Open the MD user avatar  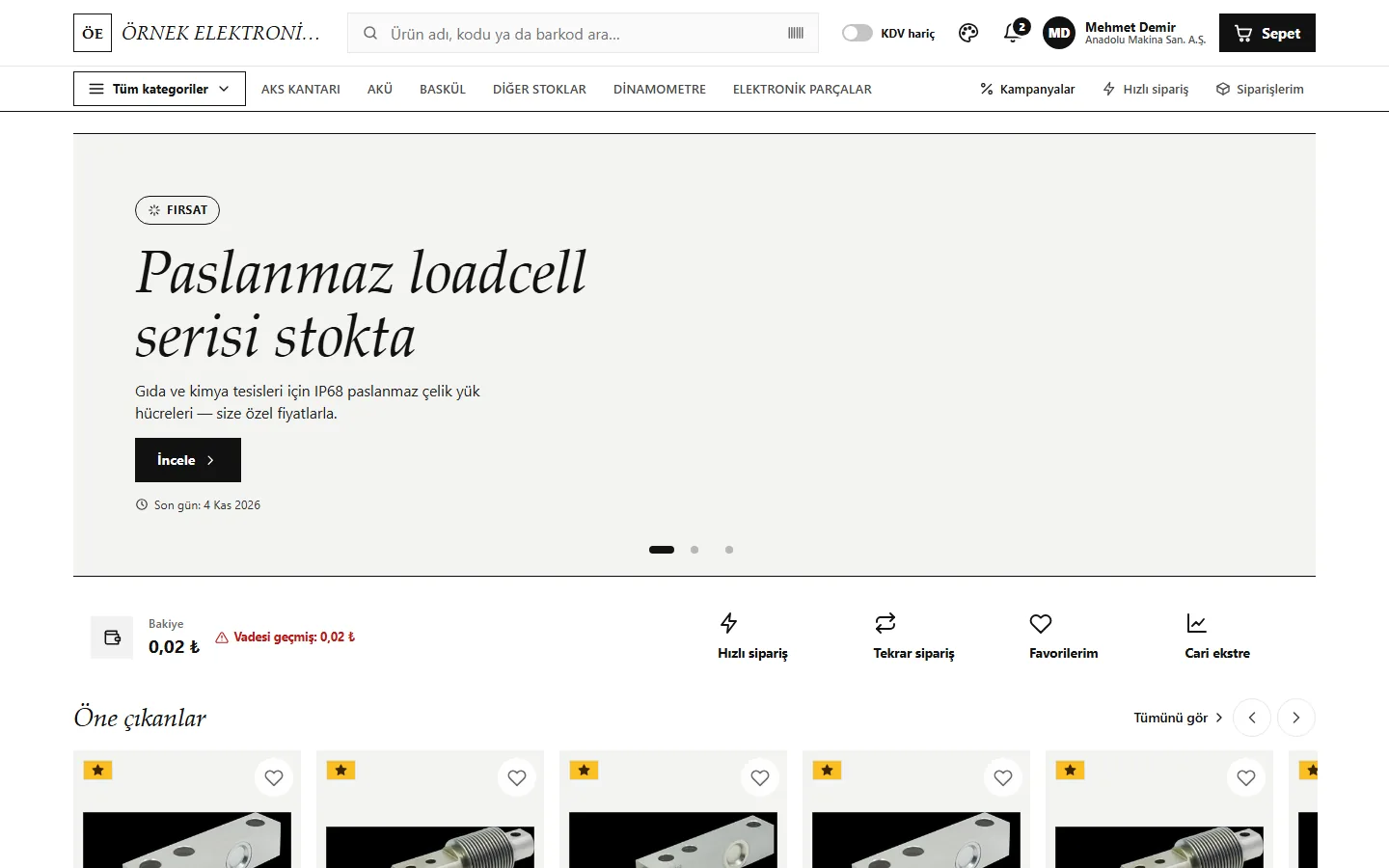point(1059,33)
